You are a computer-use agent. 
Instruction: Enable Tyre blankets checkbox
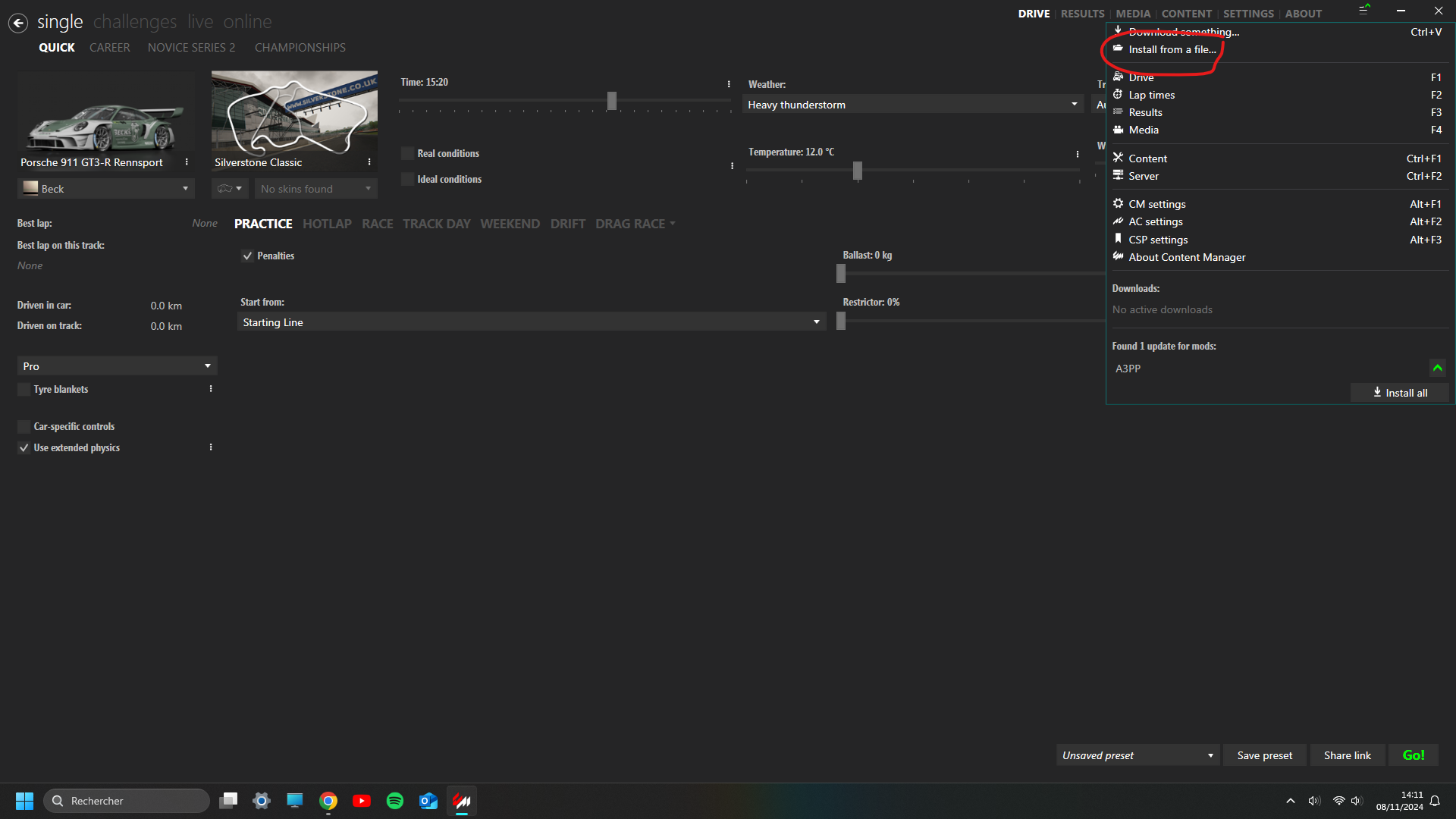click(24, 389)
